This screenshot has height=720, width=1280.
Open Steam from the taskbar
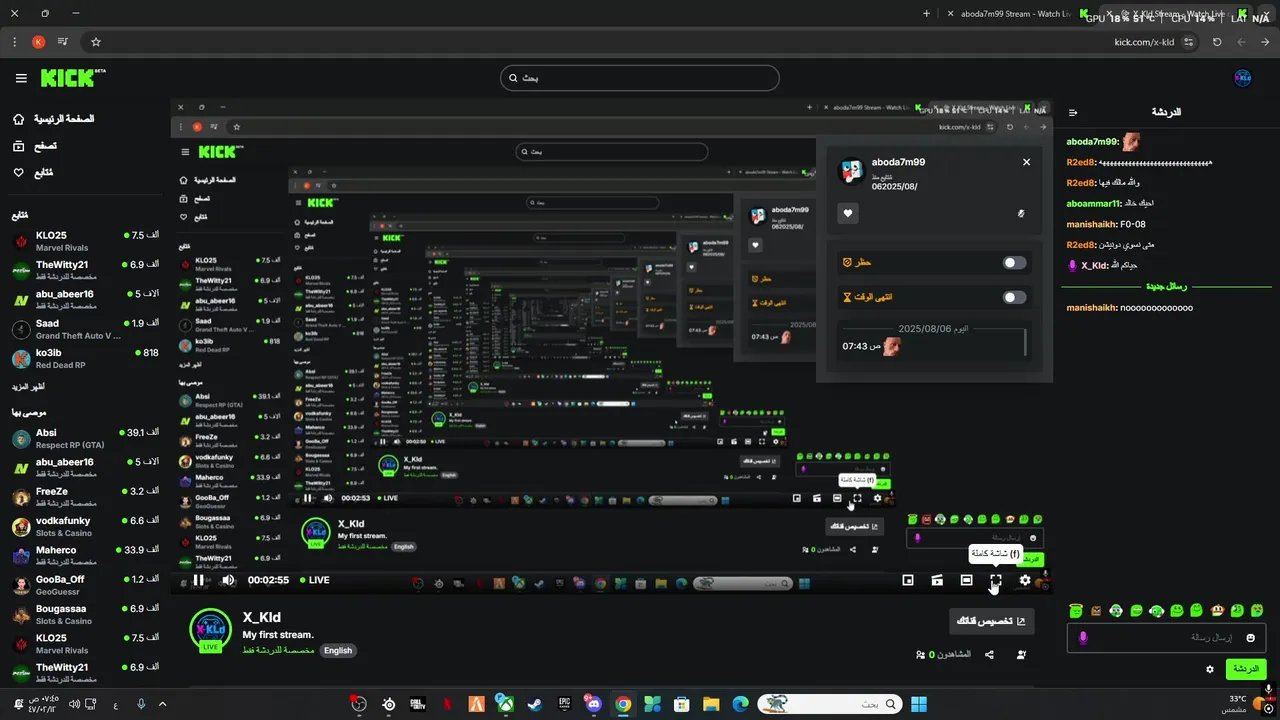pyautogui.click(x=535, y=704)
